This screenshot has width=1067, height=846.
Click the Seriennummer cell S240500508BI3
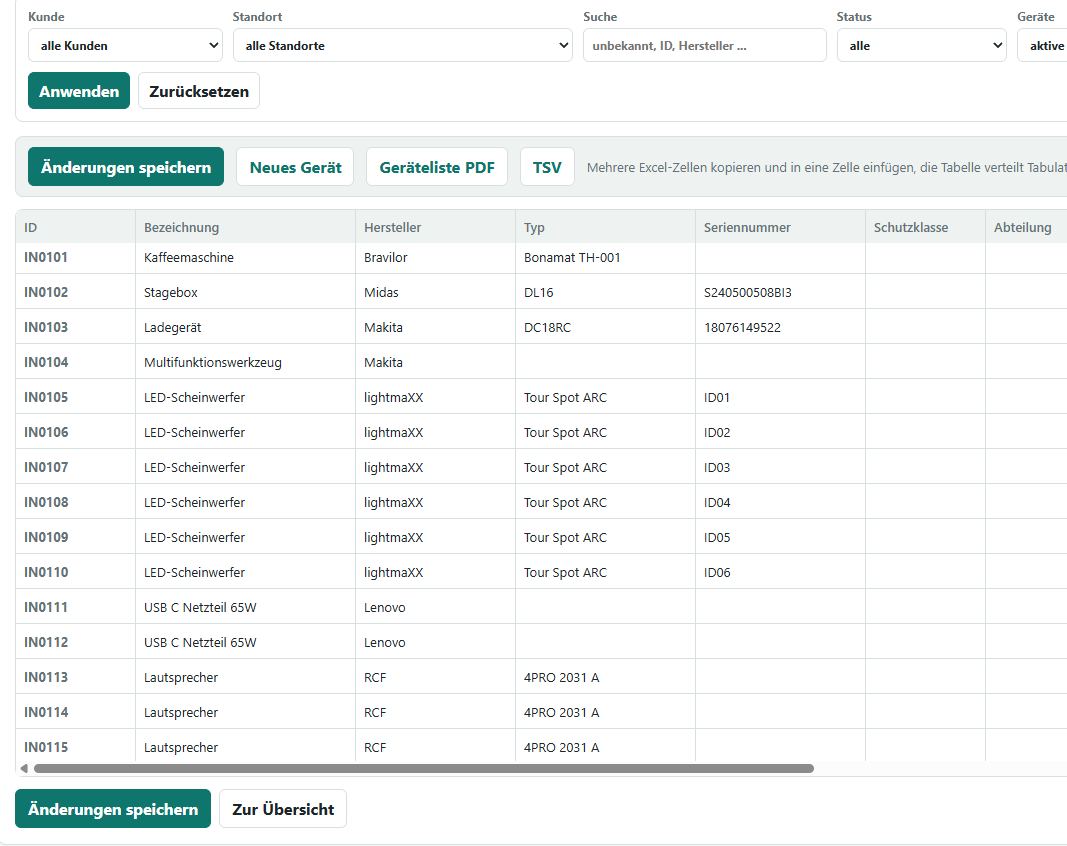pos(780,292)
